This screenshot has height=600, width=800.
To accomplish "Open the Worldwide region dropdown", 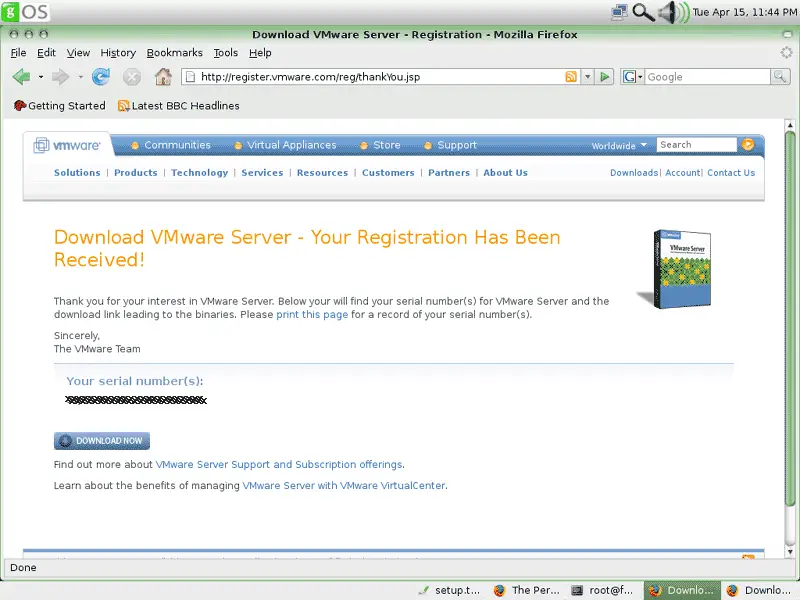I will click(619, 146).
